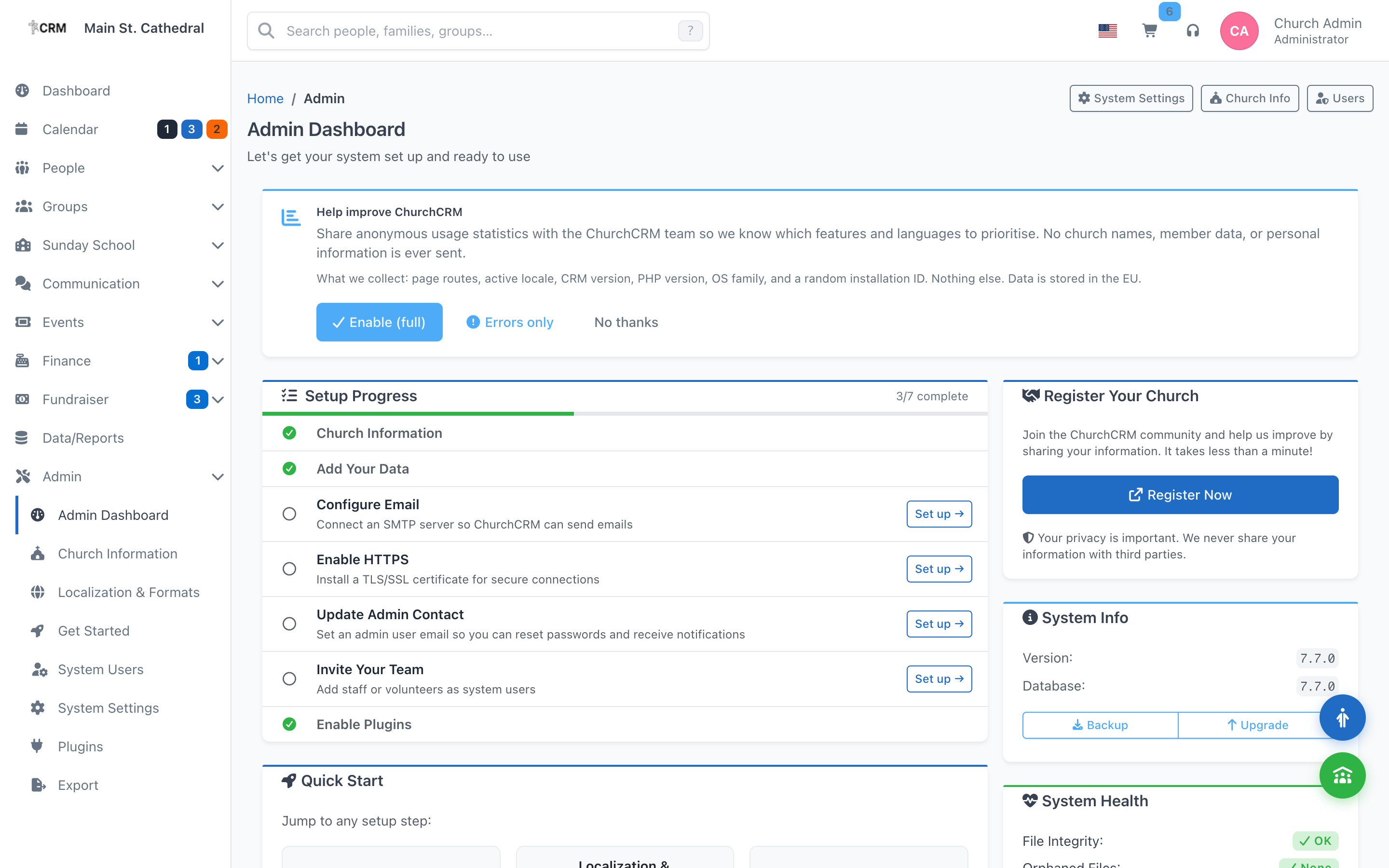Click the Sunday School building icon

point(23,245)
